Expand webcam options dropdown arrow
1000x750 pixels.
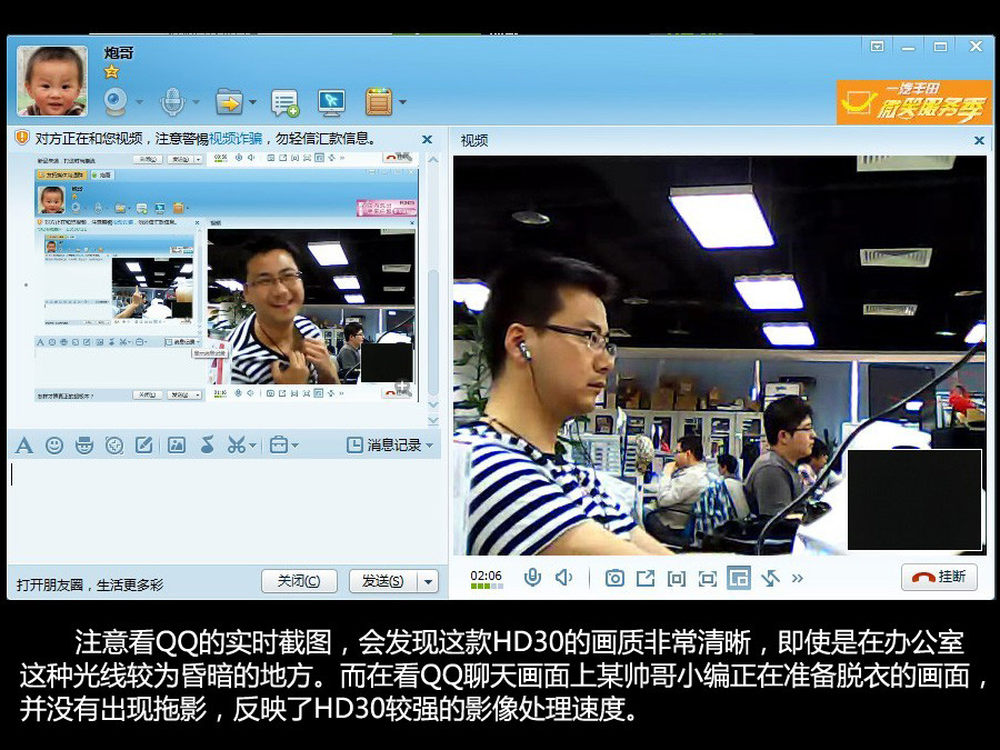pos(139,101)
